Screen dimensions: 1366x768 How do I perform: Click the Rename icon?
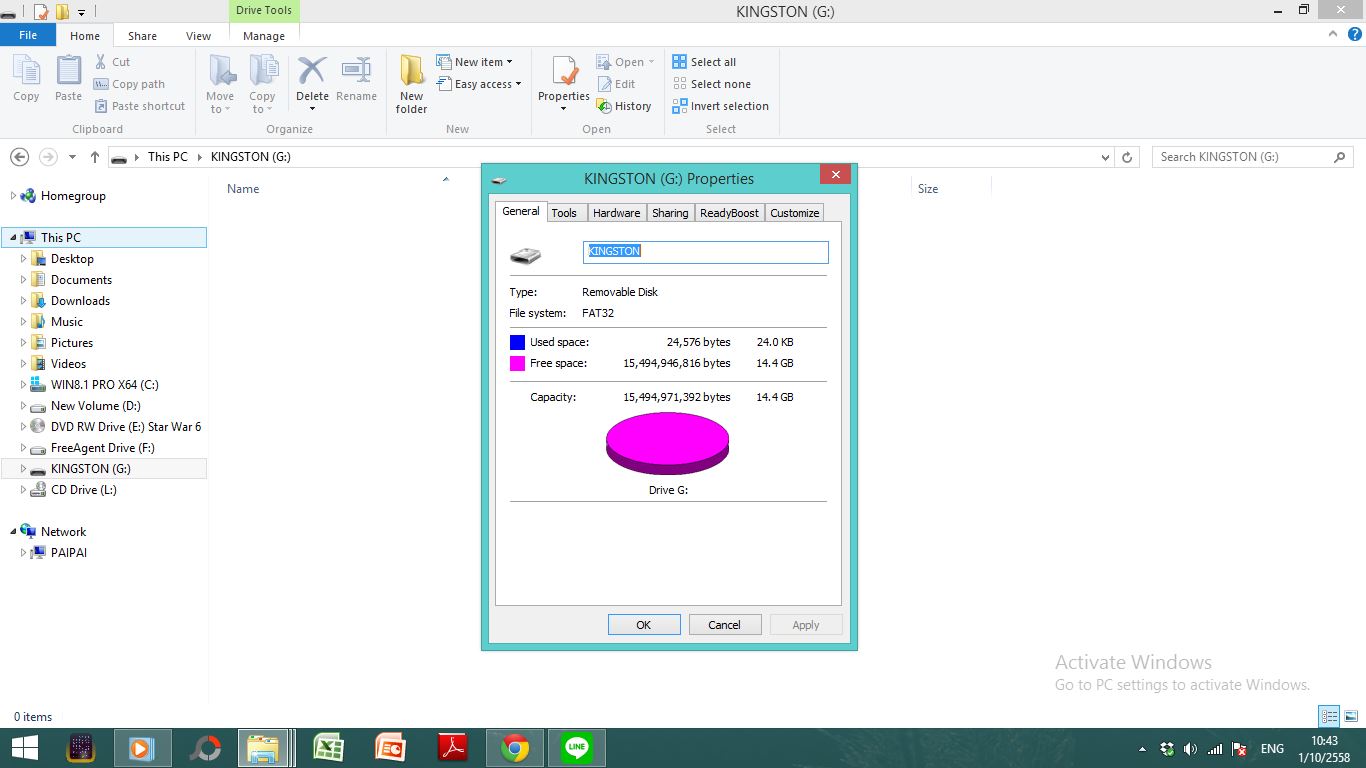tap(356, 71)
